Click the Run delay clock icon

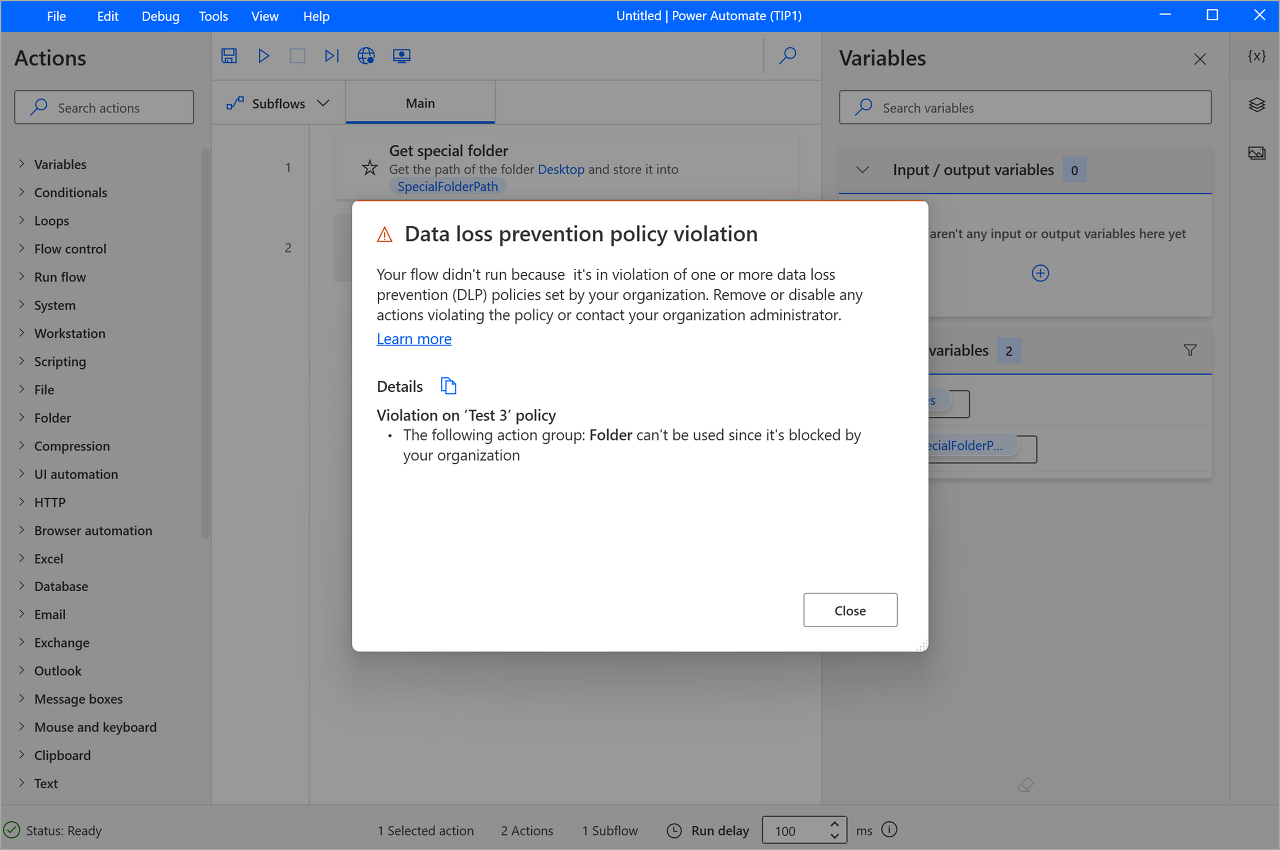click(x=675, y=830)
